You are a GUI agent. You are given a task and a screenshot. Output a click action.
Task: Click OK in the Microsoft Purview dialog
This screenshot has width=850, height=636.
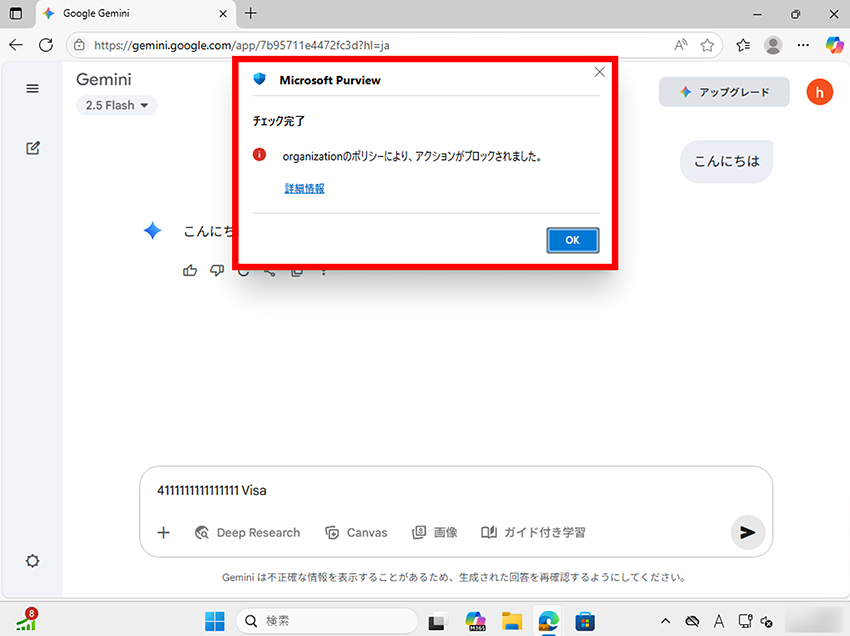[x=572, y=240]
